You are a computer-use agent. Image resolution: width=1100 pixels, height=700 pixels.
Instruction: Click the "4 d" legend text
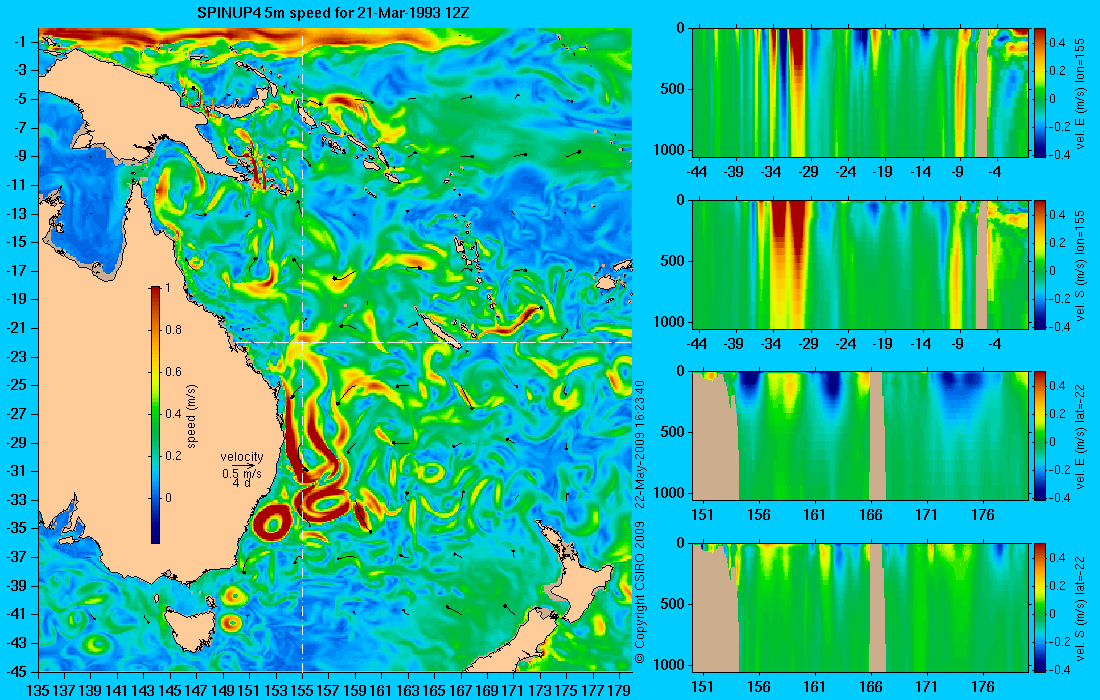coord(241,484)
